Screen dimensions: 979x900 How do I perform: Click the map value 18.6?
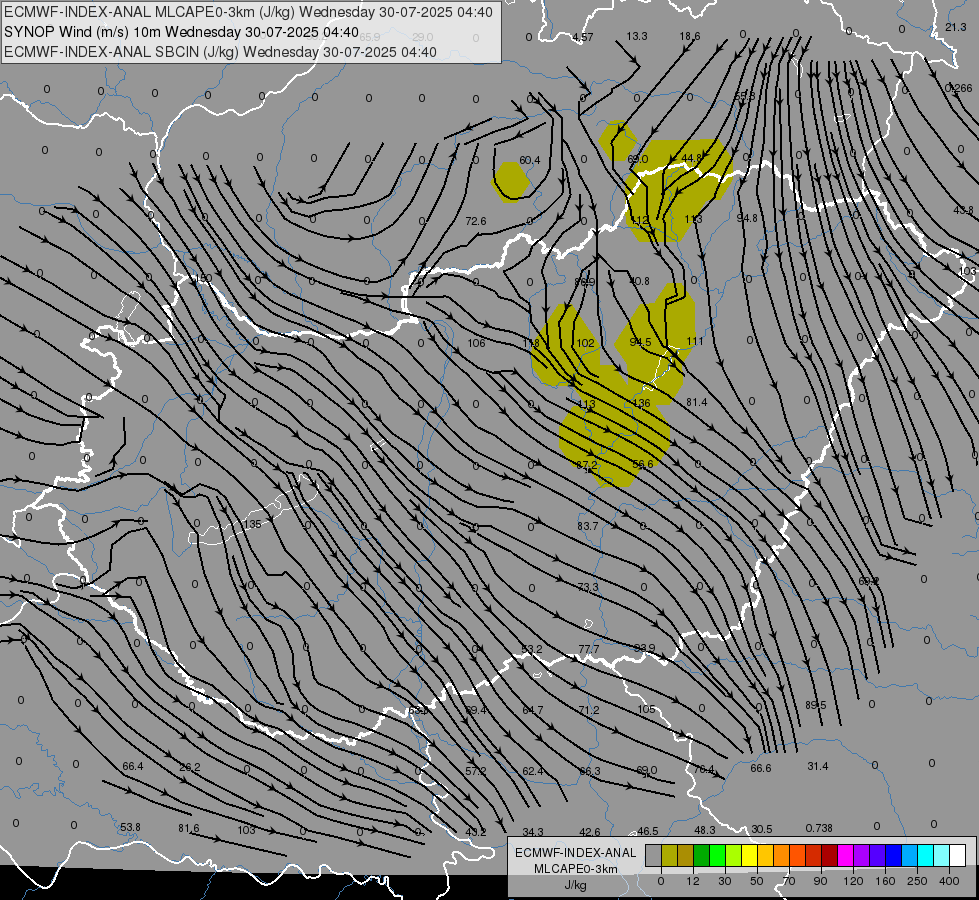tap(690, 36)
